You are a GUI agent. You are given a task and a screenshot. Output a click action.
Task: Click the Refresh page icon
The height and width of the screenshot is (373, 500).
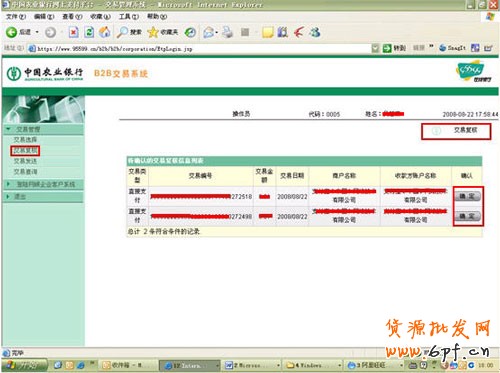[89, 32]
